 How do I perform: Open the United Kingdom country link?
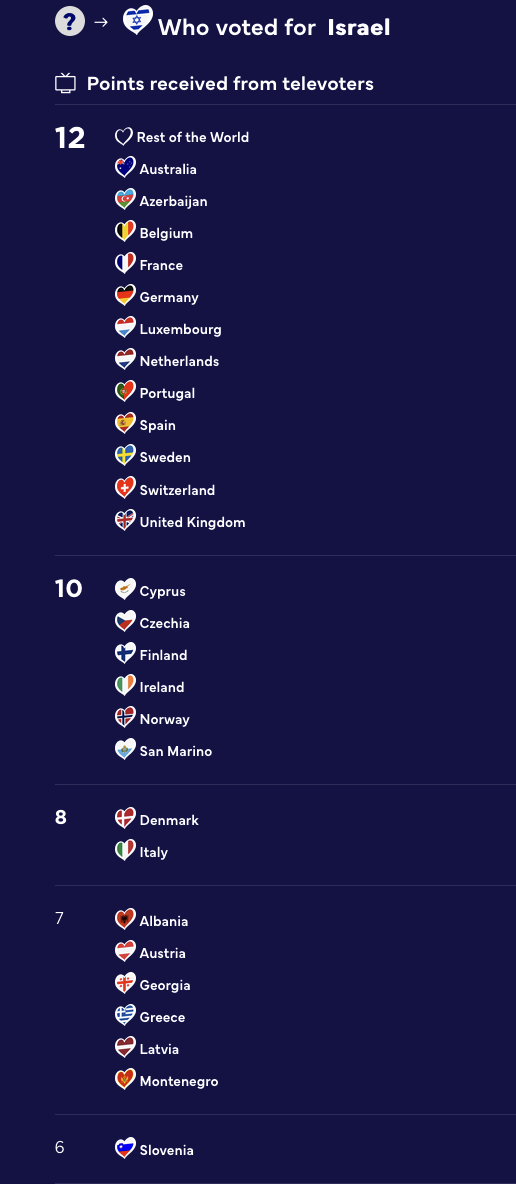click(192, 522)
